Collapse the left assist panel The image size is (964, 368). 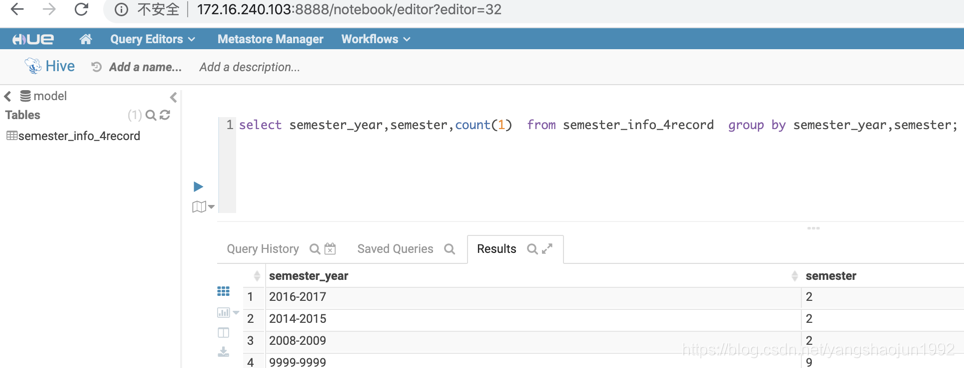tap(173, 97)
